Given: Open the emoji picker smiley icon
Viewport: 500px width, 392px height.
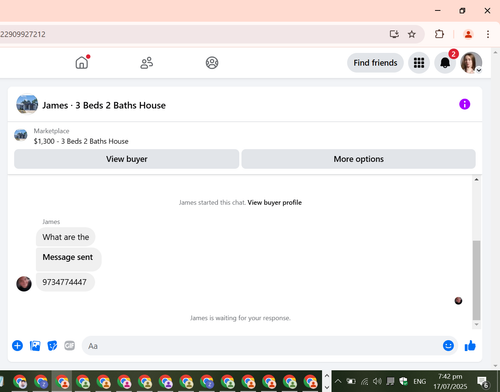Looking at the screenshot, I should (448, 346).
